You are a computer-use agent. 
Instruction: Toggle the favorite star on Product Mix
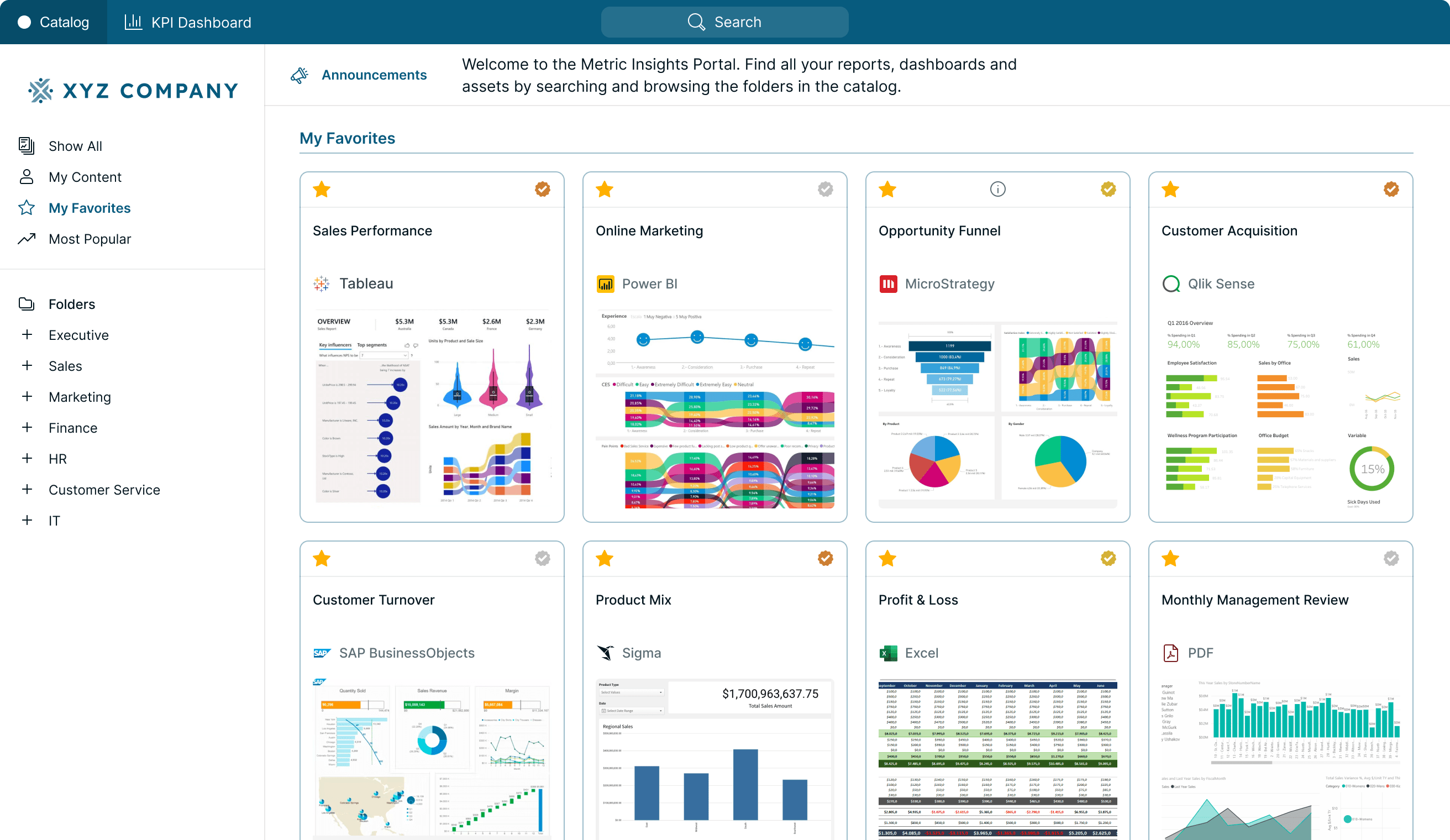pyautogui.click(x=604, y=558)
